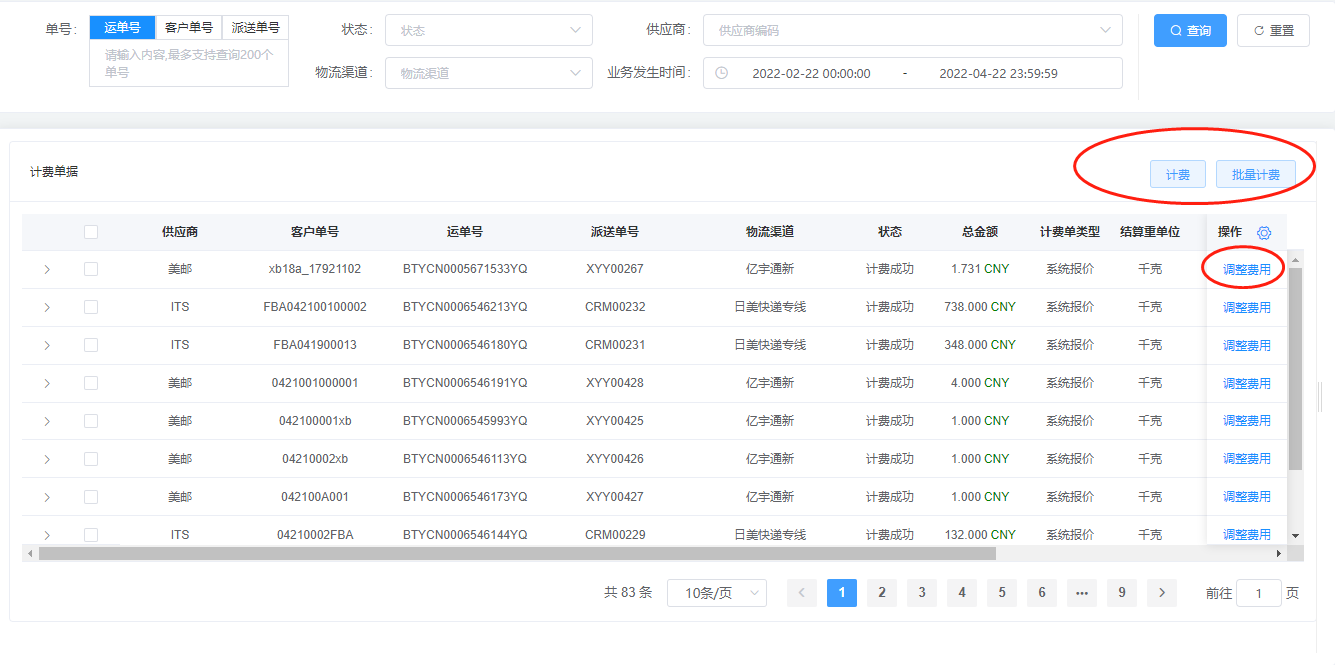Switch to 派送单号 tab
Screen dimensions: 1335x665
click(x=255, y=27)
